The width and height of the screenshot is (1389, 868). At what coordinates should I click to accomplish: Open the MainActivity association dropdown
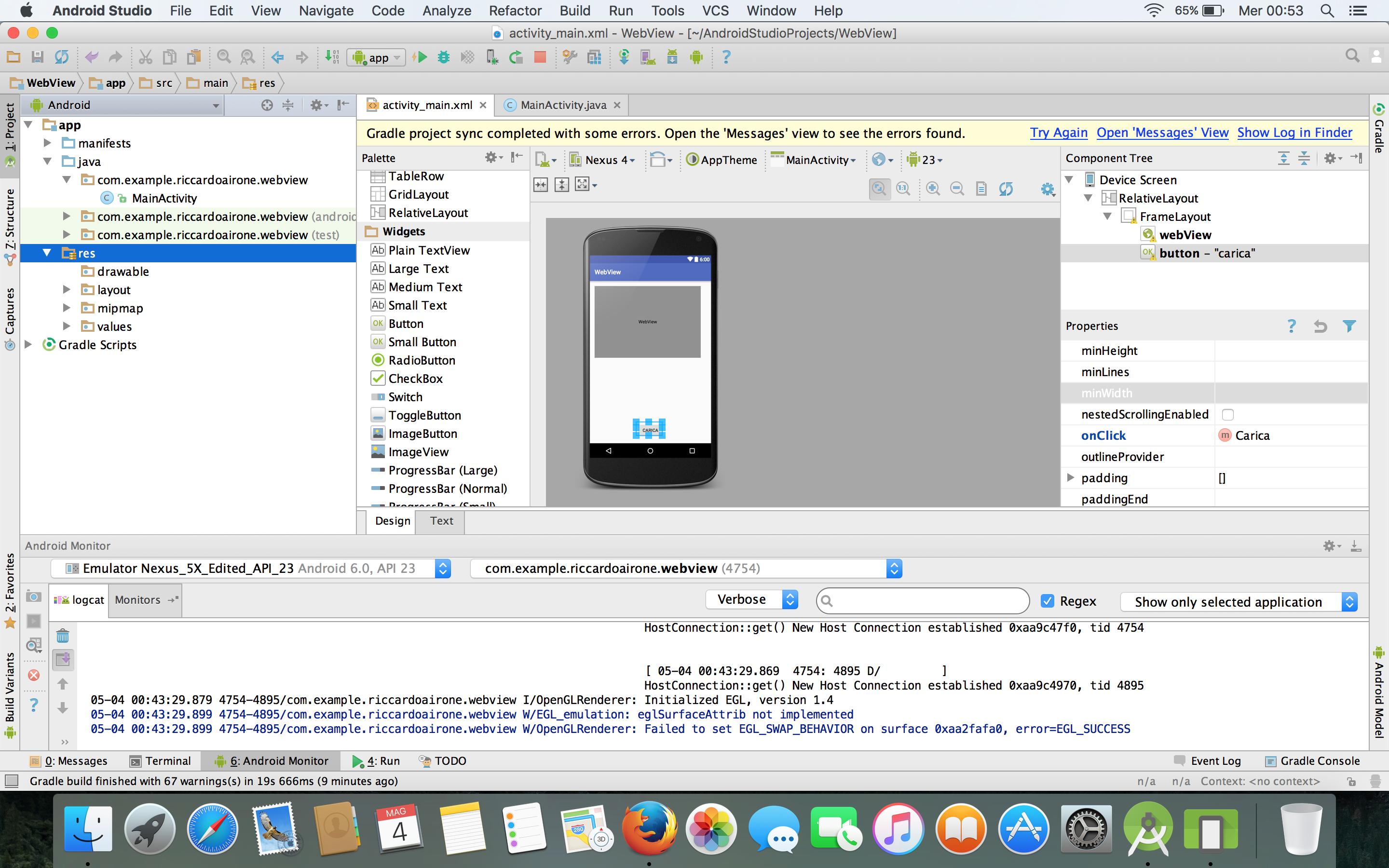813,160
